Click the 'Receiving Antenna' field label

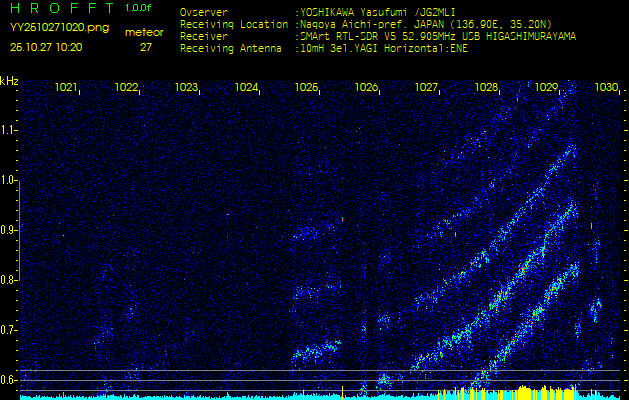tap(231, 49)
